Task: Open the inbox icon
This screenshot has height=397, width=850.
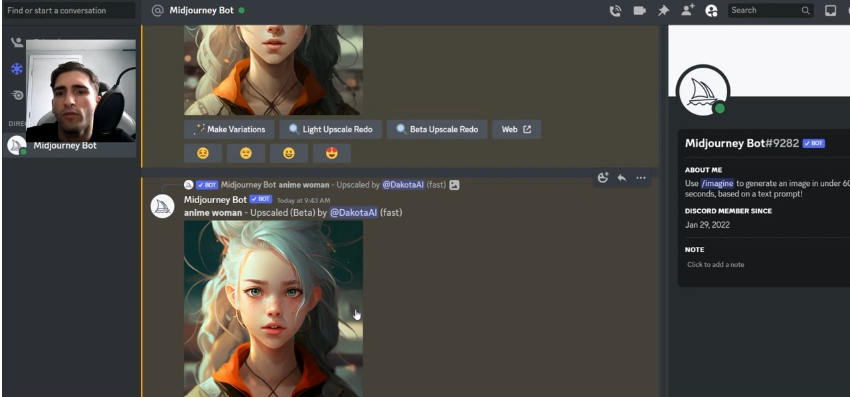Action: [x=830, y=10]
